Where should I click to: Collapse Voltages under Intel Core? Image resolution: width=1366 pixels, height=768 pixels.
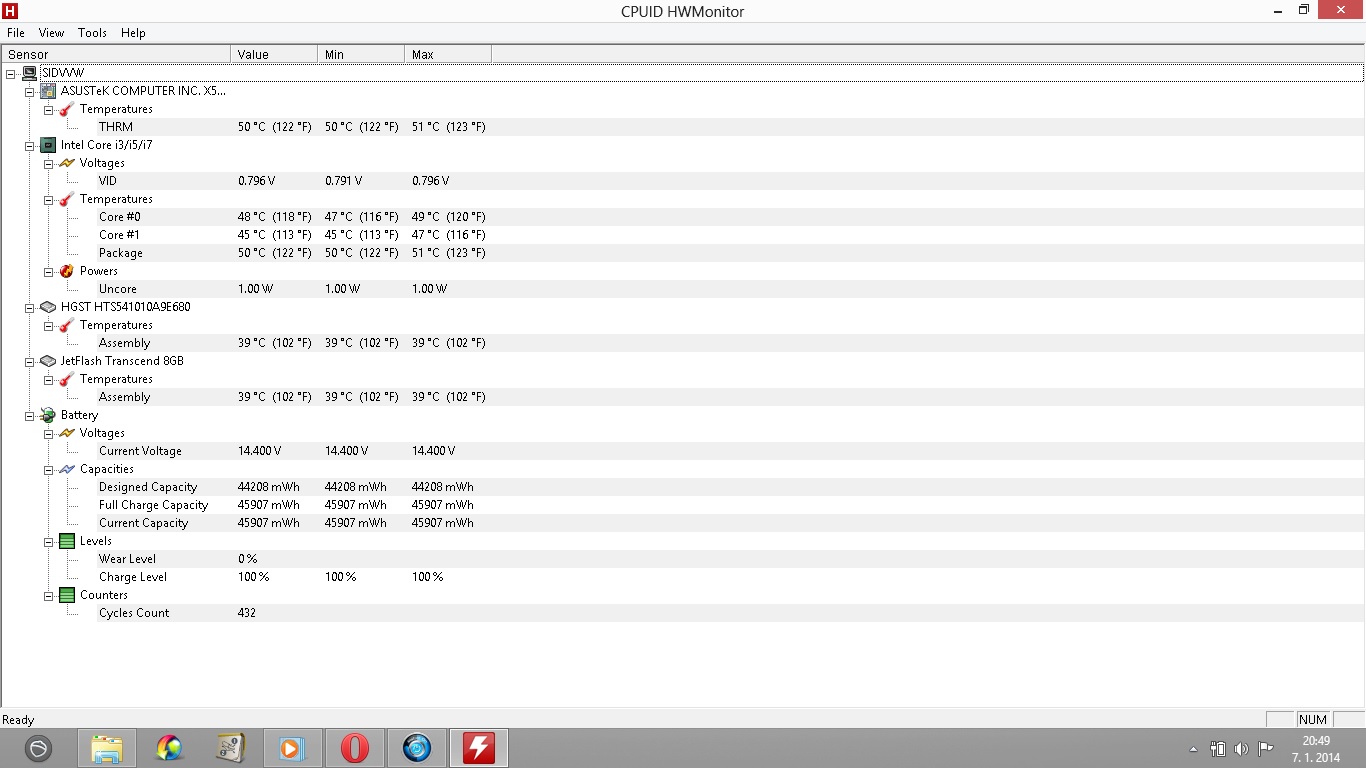click(x=48, y=163)
